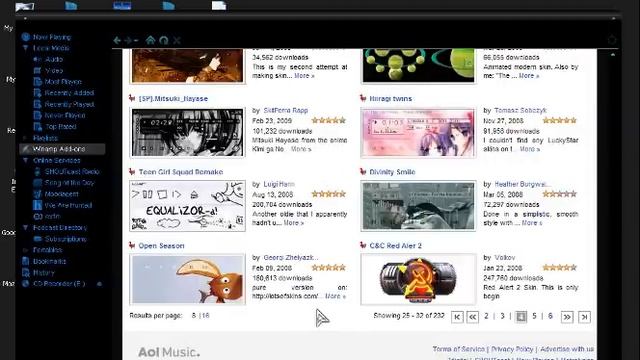Viewport: 640px width, 360px height.
Task: Open author Tomasz Sobczyk's profile
Action: point(520,111)
